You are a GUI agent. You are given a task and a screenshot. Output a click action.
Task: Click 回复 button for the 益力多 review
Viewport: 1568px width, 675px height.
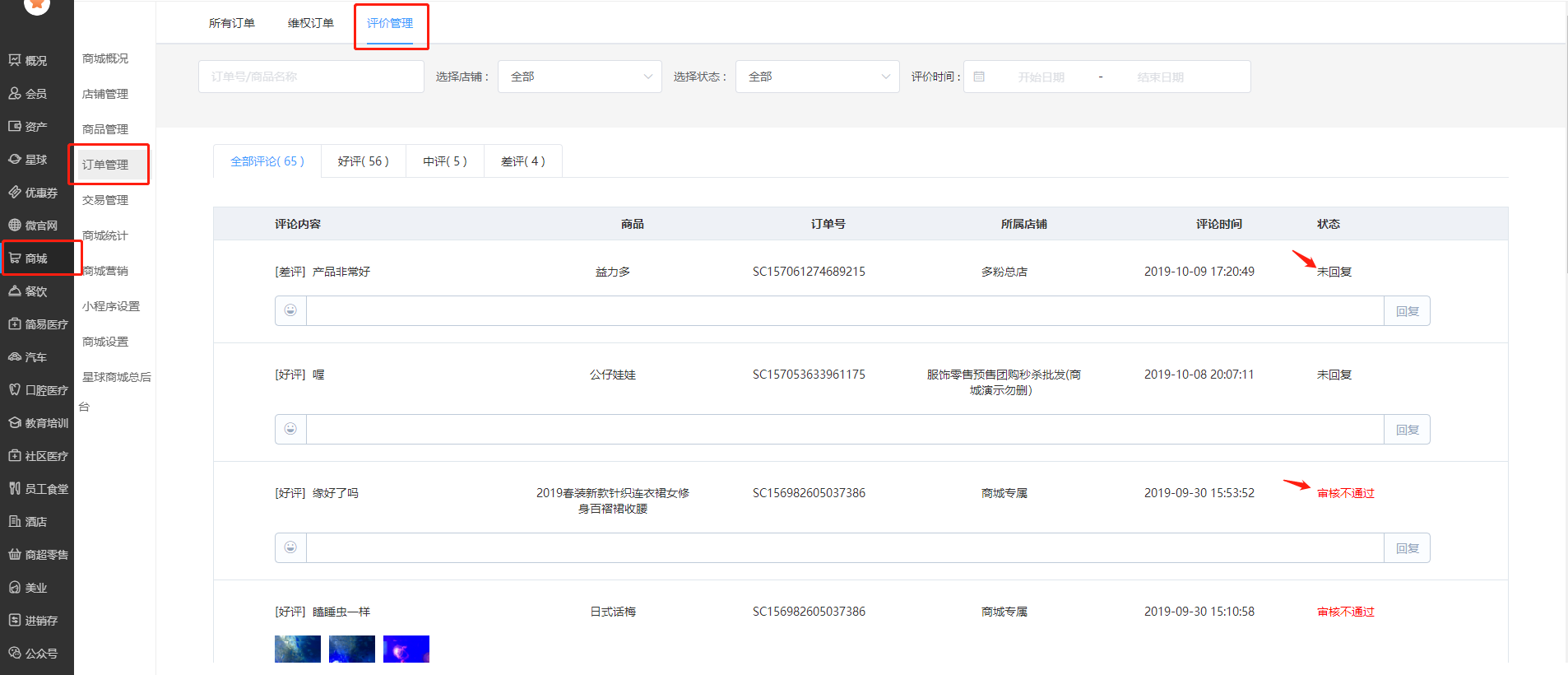[x=1407, y=311]
